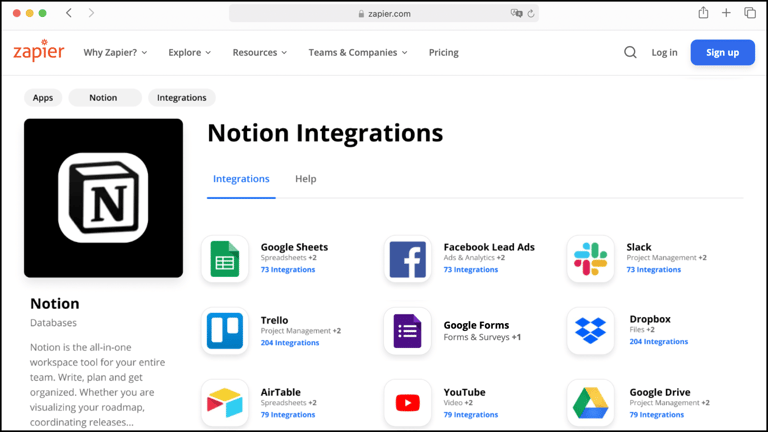Screen dimensions: 768x432
Task: Go forward with browser forward arrow
Action: (x=91, y=13)
